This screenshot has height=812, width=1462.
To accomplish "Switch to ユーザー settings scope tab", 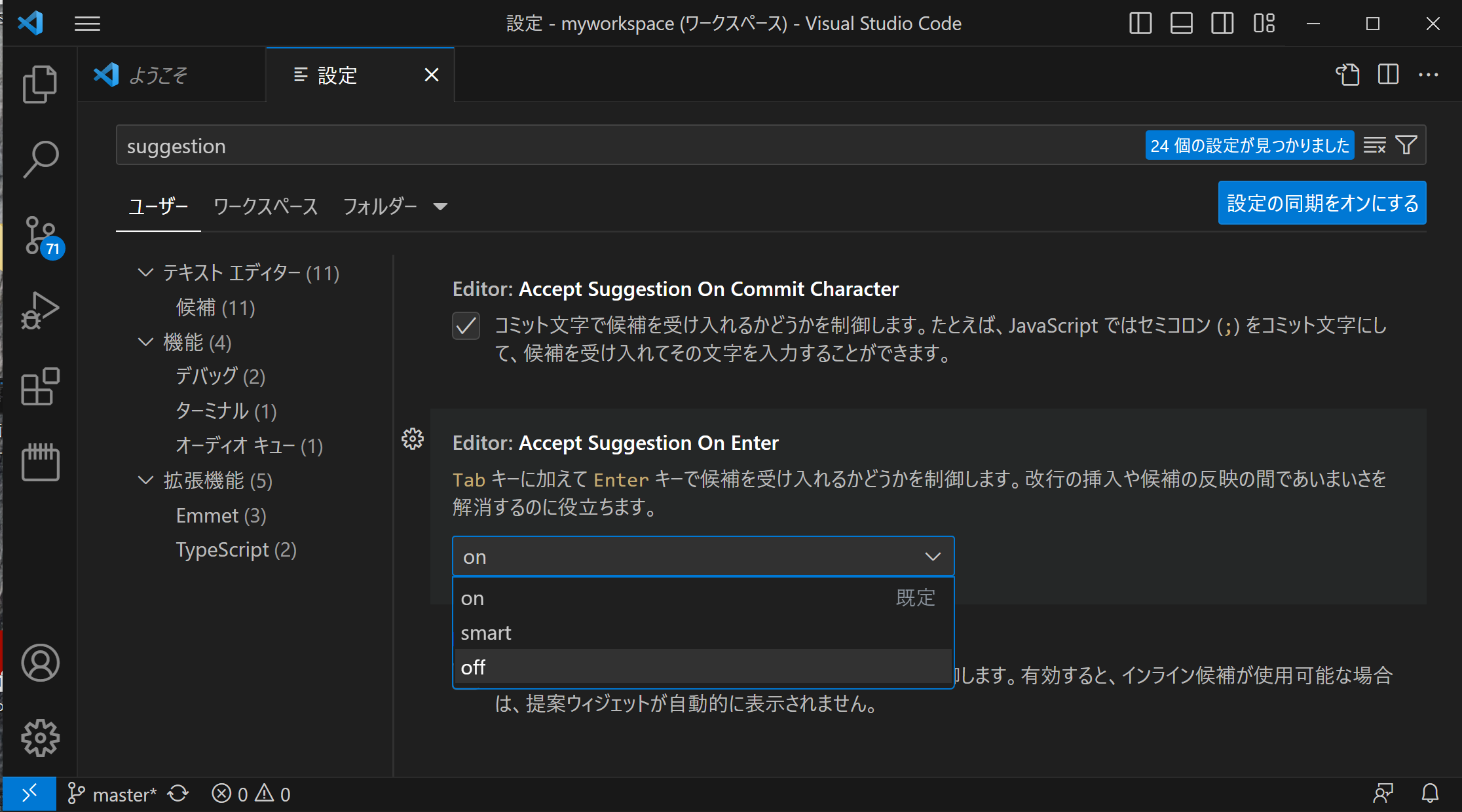I will coord(158,206).
